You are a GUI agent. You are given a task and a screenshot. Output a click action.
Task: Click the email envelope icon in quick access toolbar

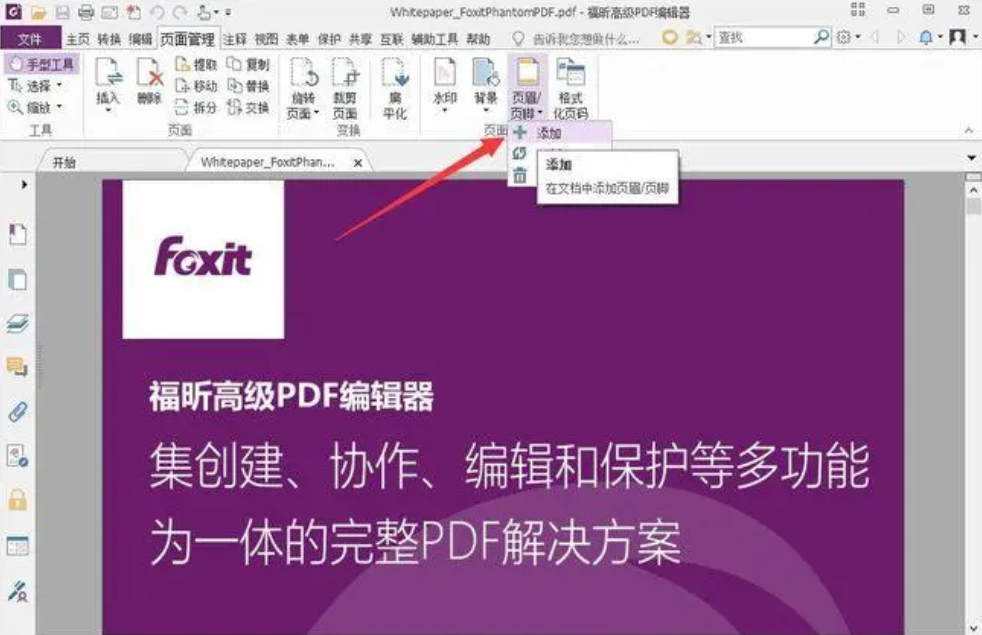[110, 12]
